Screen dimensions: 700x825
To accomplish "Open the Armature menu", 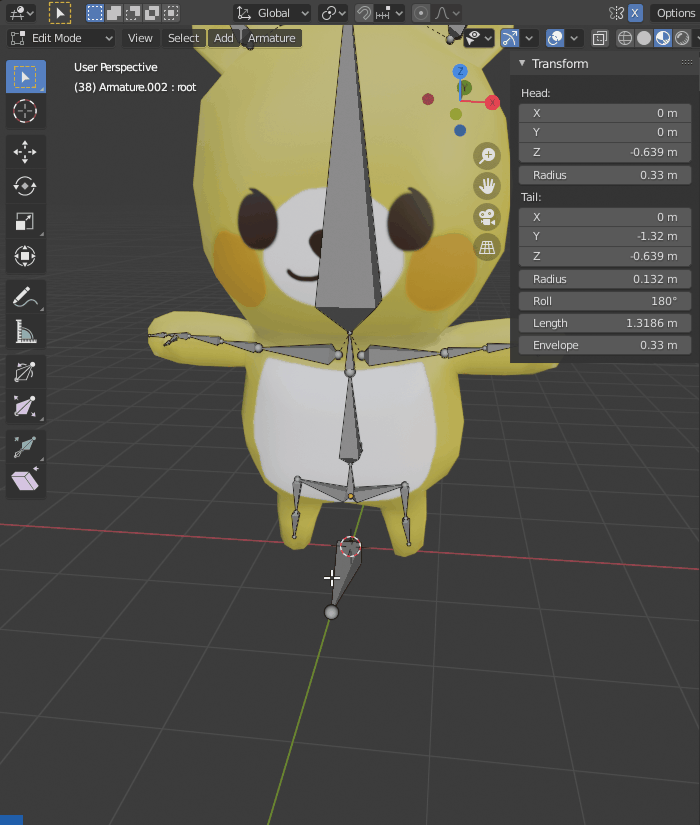I will (272, 38).
